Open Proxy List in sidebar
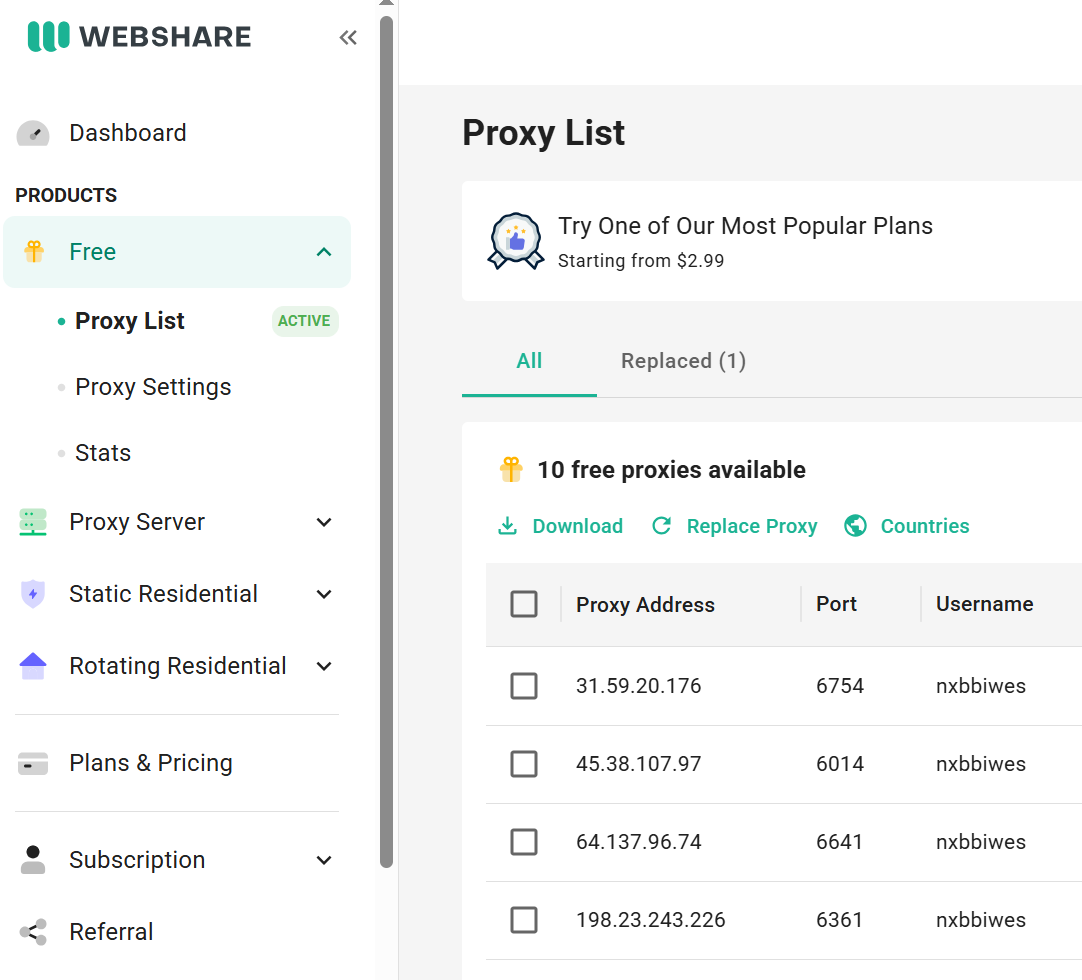This screenshot has height=980, width=1082. [130, 321]
